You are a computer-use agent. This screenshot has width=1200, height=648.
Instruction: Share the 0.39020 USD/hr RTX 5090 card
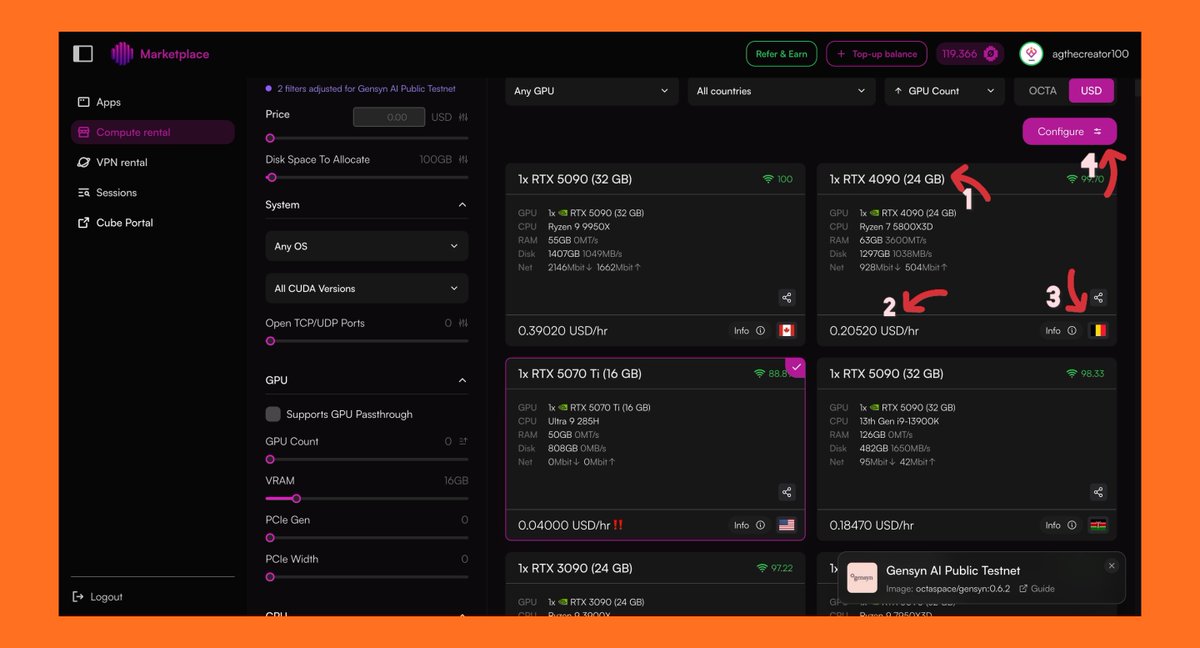787,297
